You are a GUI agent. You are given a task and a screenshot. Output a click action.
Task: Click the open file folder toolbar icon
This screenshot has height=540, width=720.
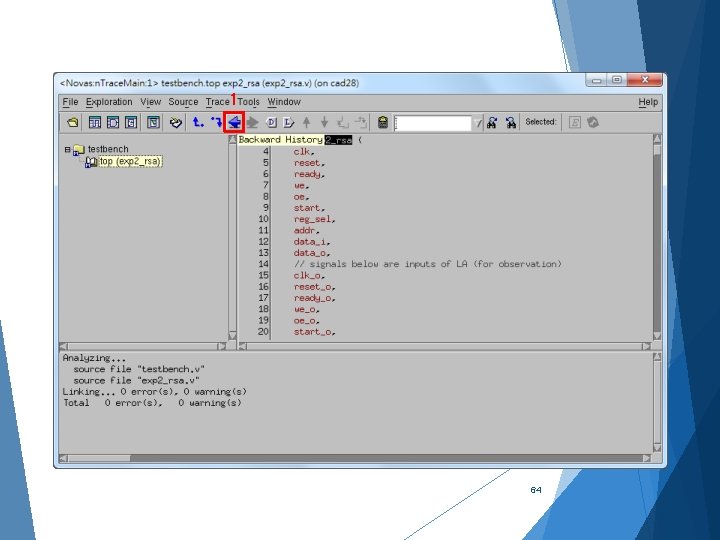[73, 123]
